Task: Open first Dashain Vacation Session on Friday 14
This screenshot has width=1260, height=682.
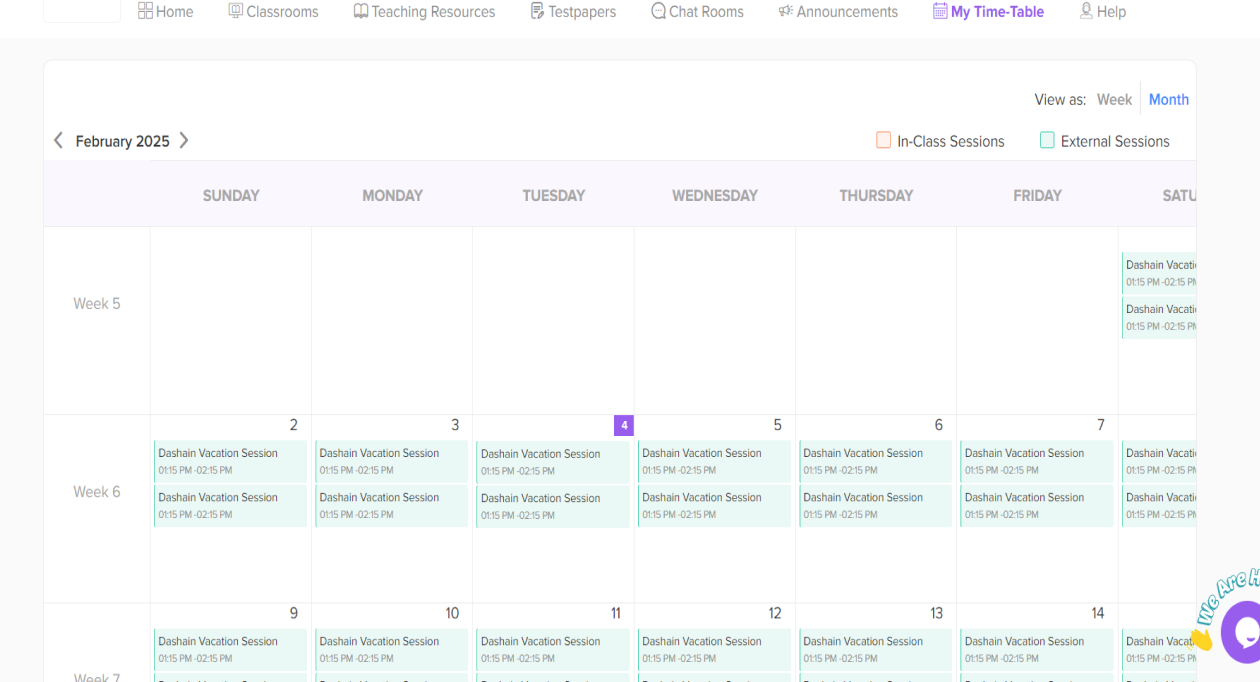Action: pyautogui.click(x=1036, y=649)
